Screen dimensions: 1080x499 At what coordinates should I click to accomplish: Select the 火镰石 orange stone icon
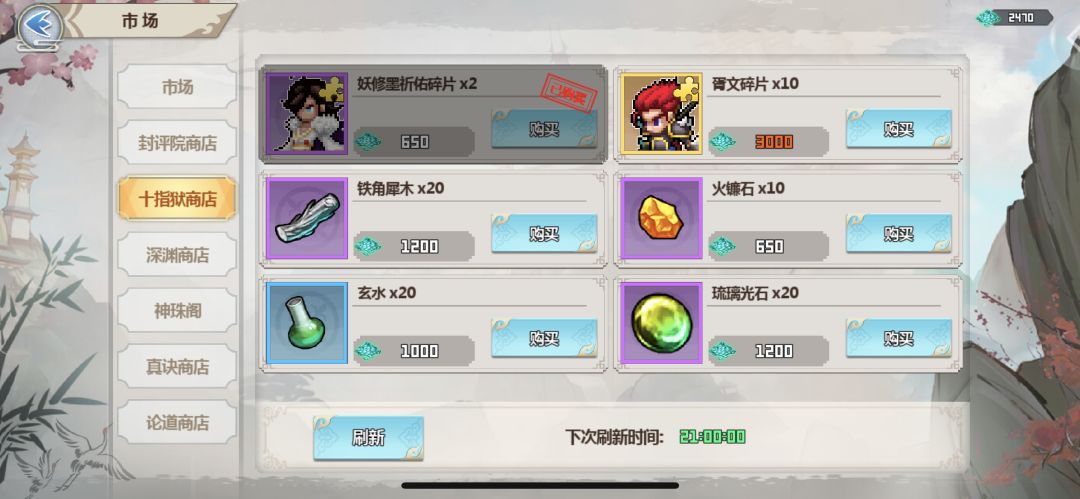pos(661,218)
